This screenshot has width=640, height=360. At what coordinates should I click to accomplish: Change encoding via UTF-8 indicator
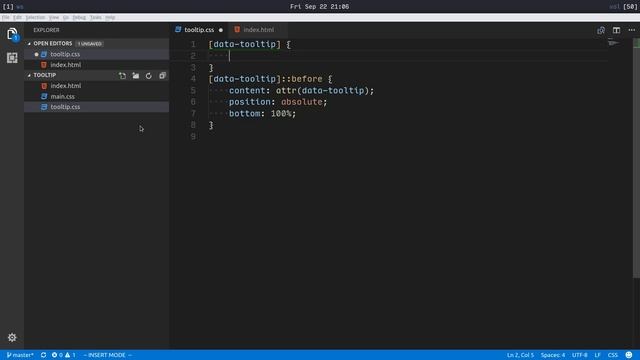(580, 355)
